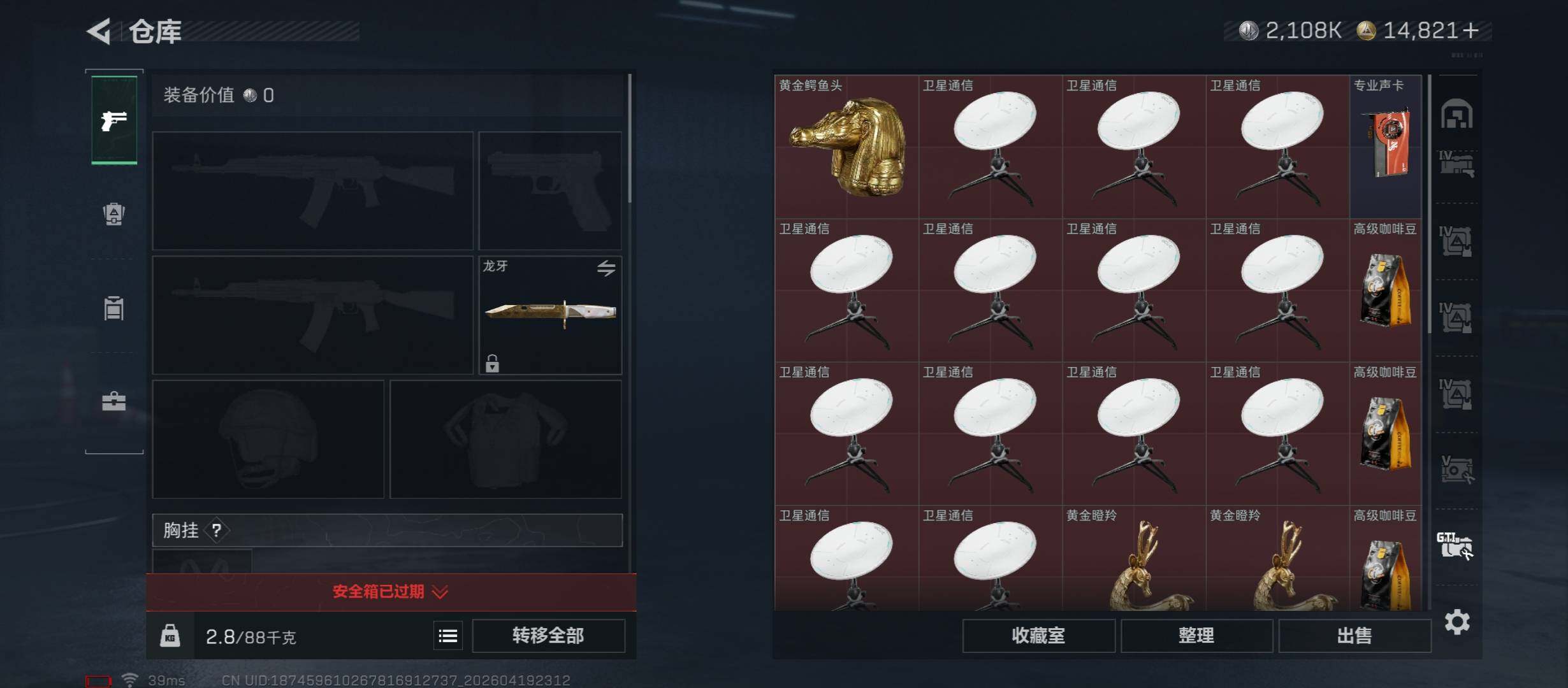
Task: Open the 胸挂 help question mark
Action: [217, 530]
